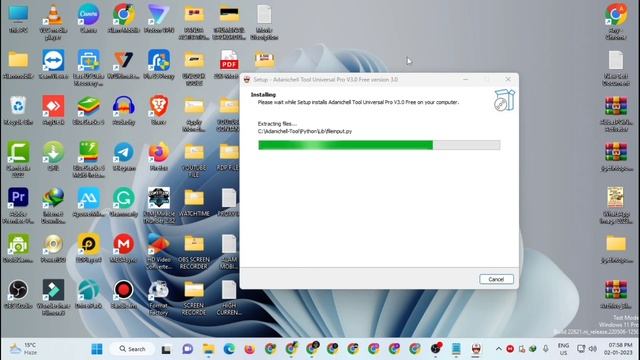The image size is (640, 360).
Task: Open Grammarly desktop shortcut
Action: pos(124,202)
